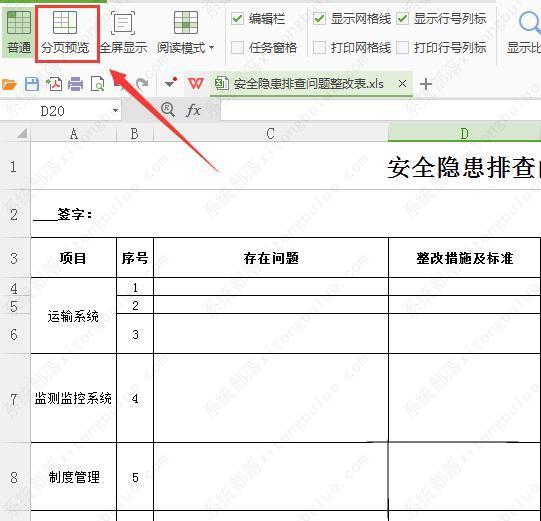Select the 存在问题 header cell
This screenshot has height=521, width=541.
click(271, 257)
